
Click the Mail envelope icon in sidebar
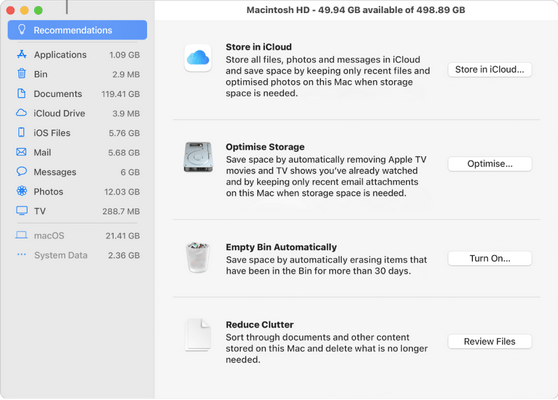pyautogui.click(x=21, y=152)
